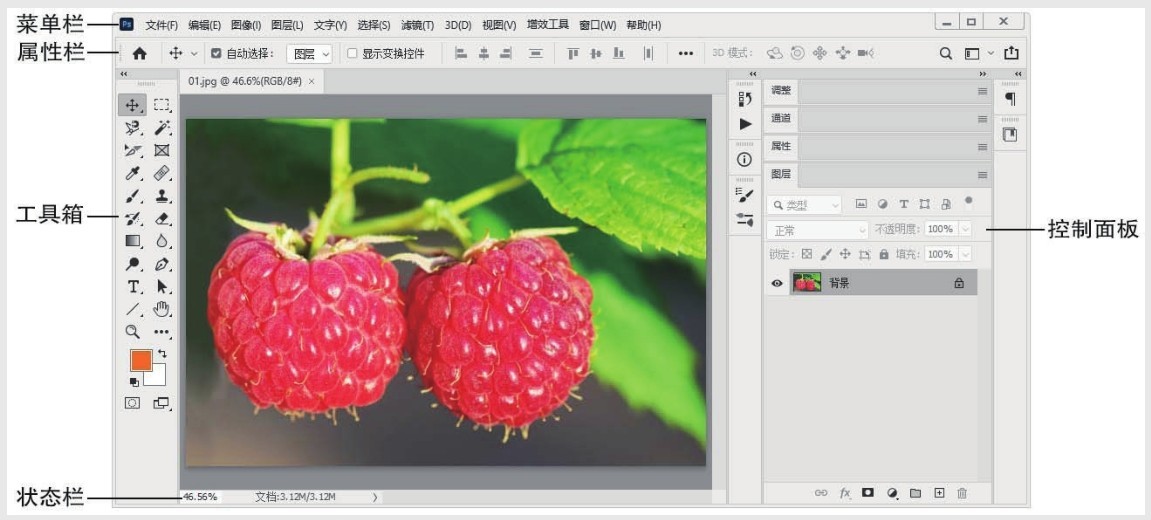Screen dimensions: 1151x520
Task: Create new group folder icon
Action: (915, 493)
